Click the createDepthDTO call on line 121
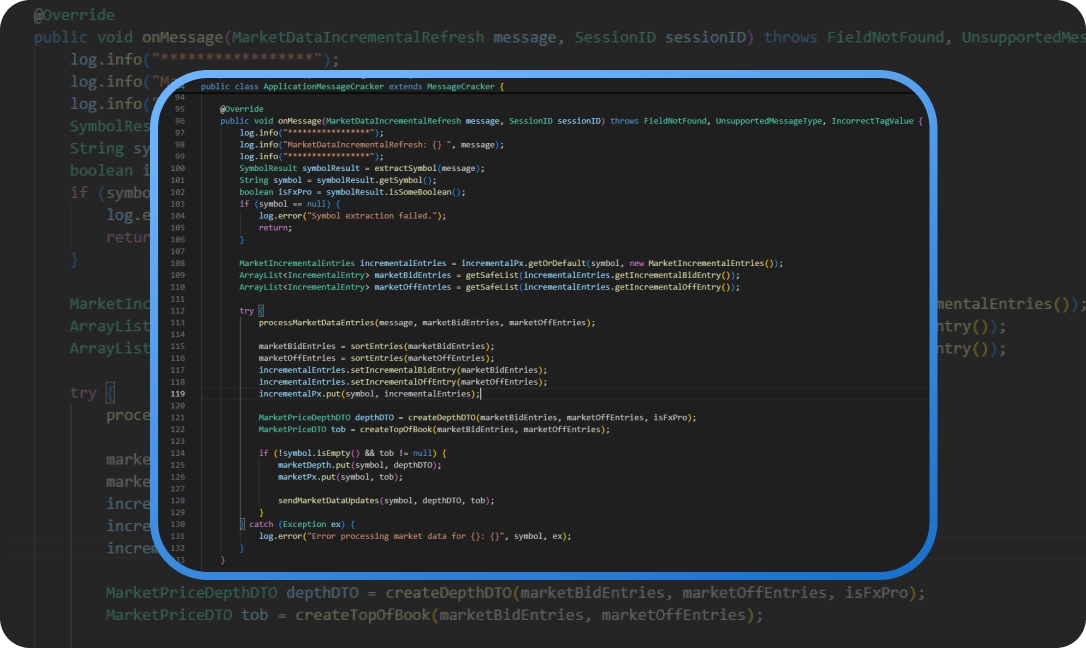 [444, 415]
